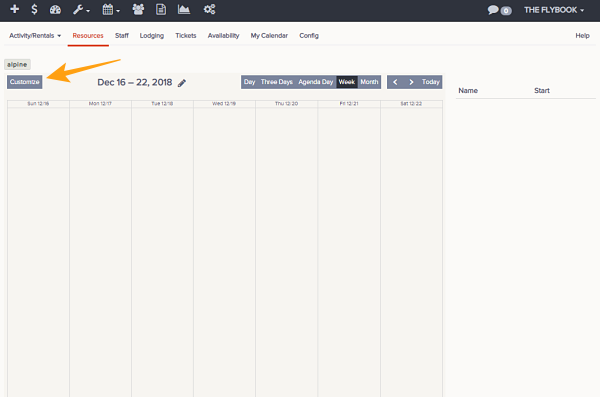Open the My Calendar tab
This screenshot has width=600, height=397.
(x=269, y=36)
